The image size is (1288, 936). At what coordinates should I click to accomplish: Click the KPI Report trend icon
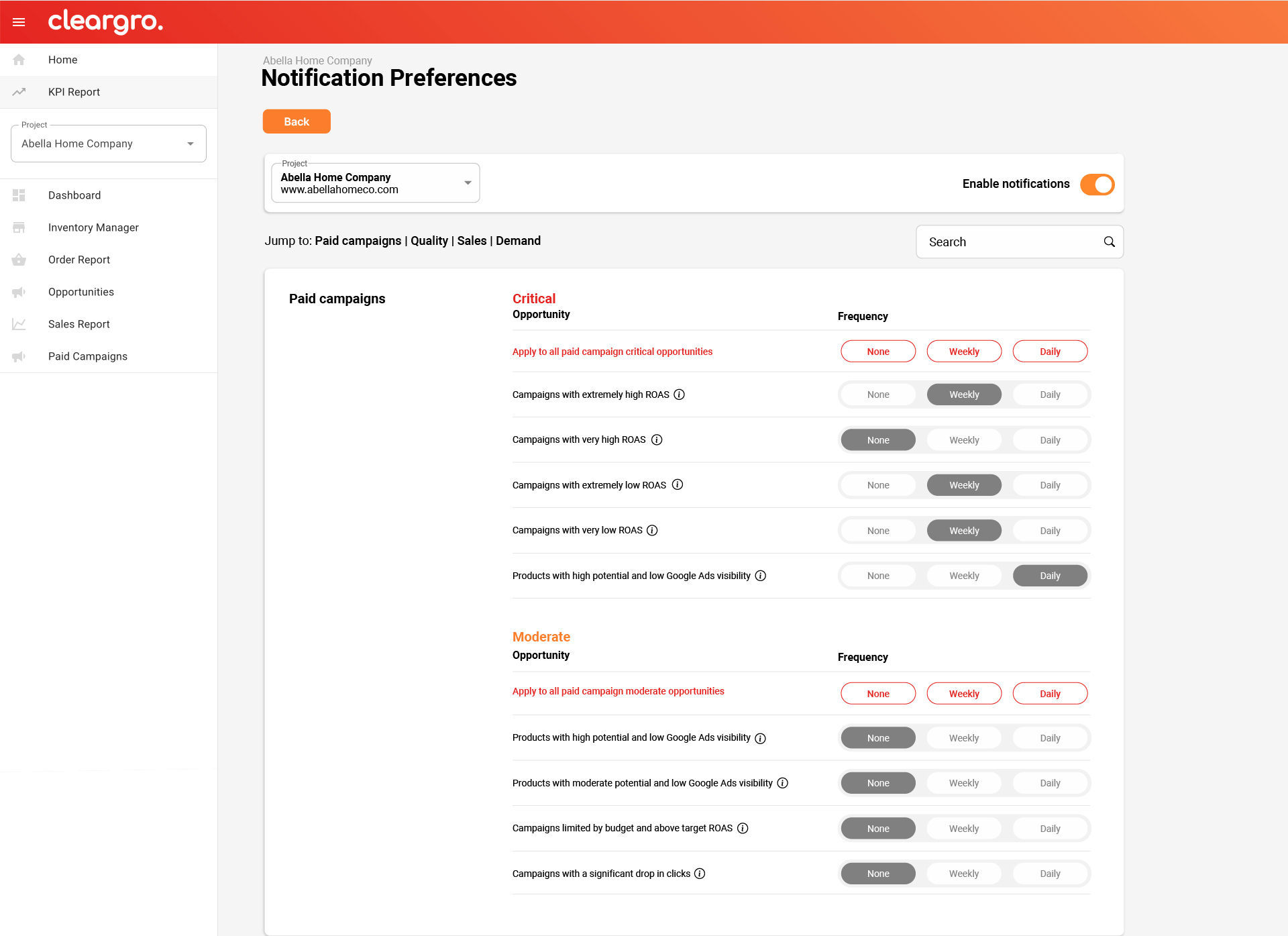click(19, 92)
